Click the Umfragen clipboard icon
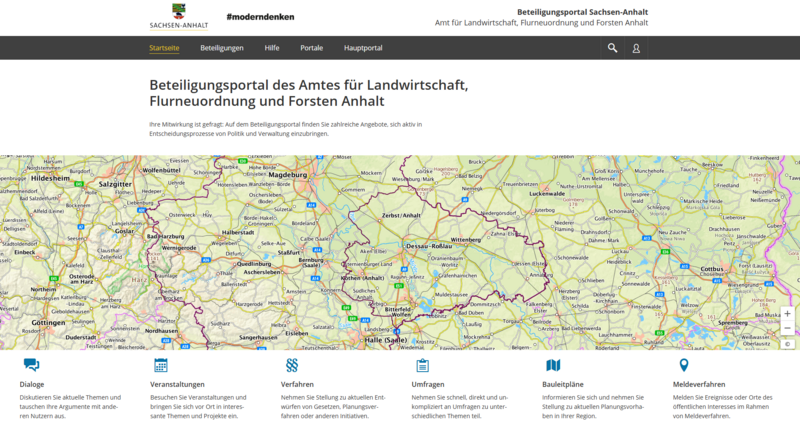Screen dimensions: 800x433 pos(422,365)
